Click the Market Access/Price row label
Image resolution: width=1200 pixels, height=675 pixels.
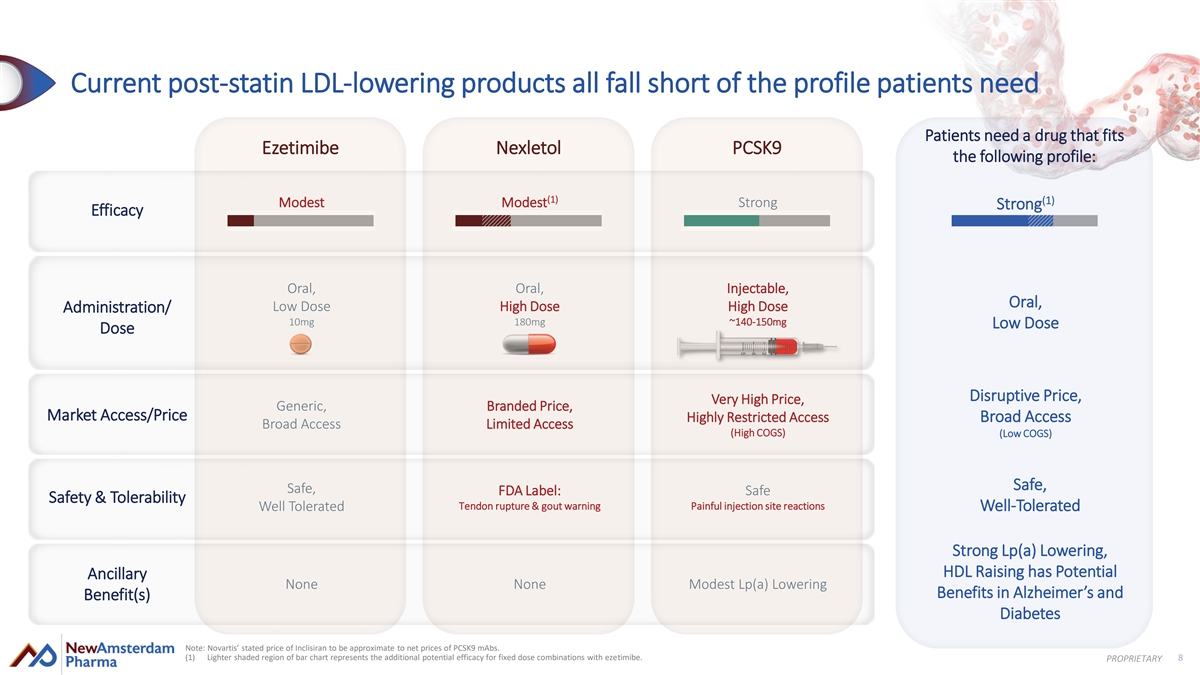click(x=117, y=415)
